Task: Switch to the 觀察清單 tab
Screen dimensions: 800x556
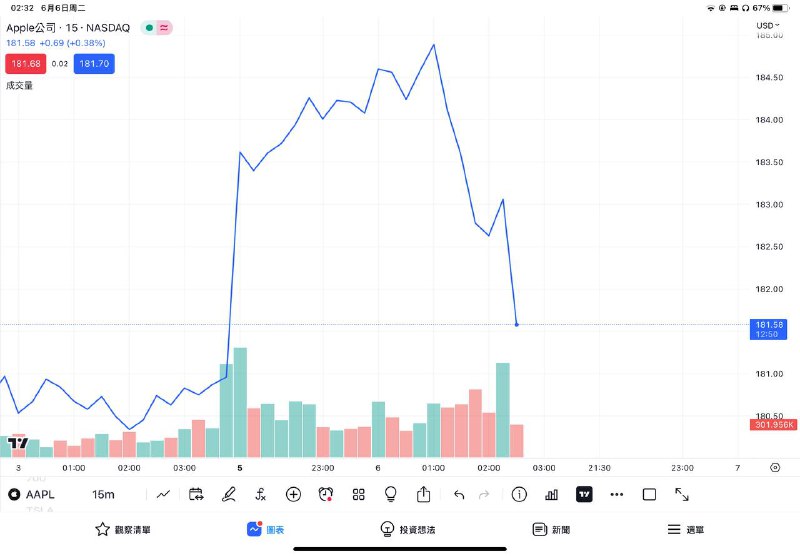Action: click(x=123, y=529)
